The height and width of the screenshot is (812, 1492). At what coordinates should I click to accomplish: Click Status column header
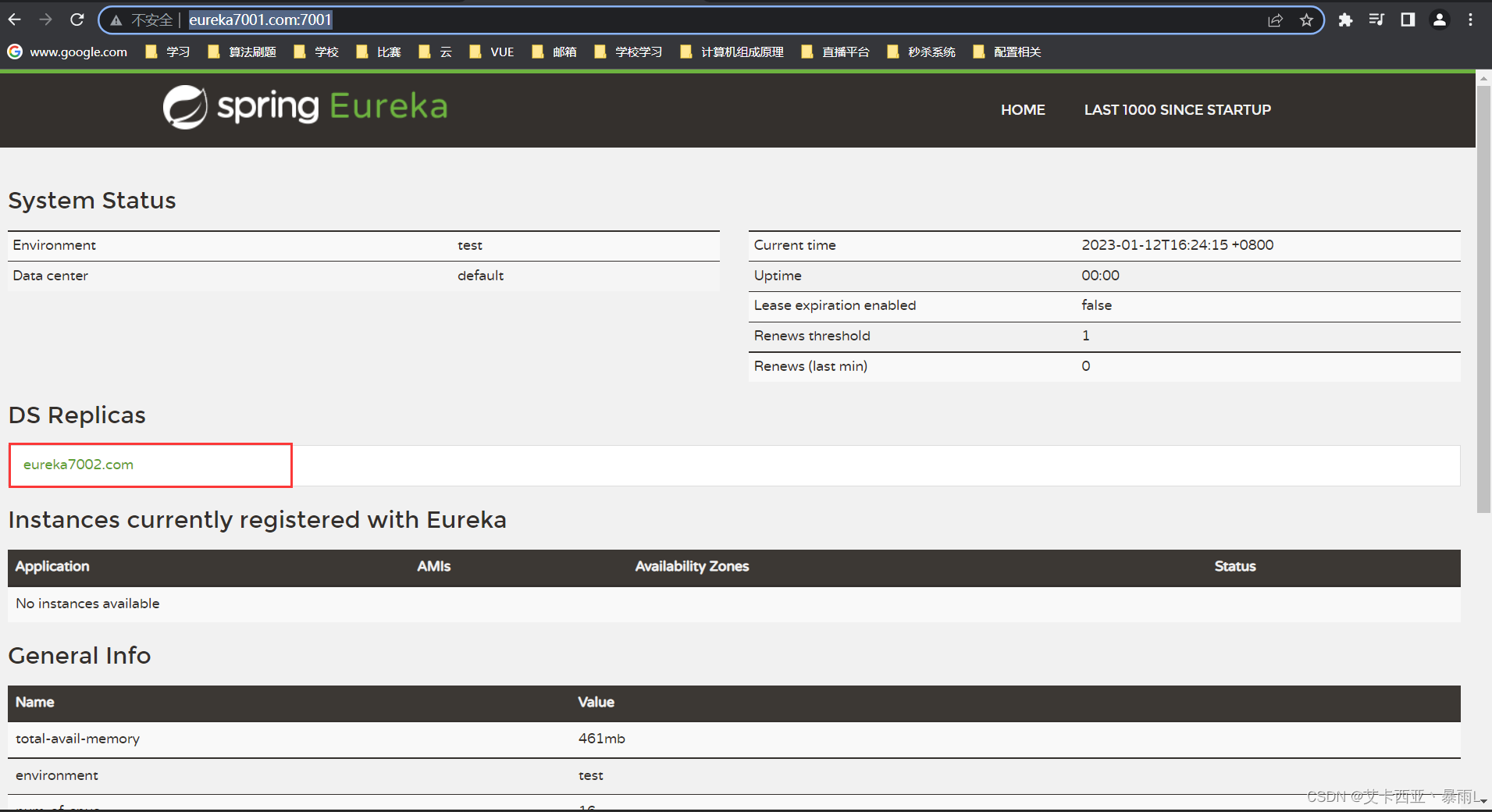pyautogui.click(x=1235, y=567)
